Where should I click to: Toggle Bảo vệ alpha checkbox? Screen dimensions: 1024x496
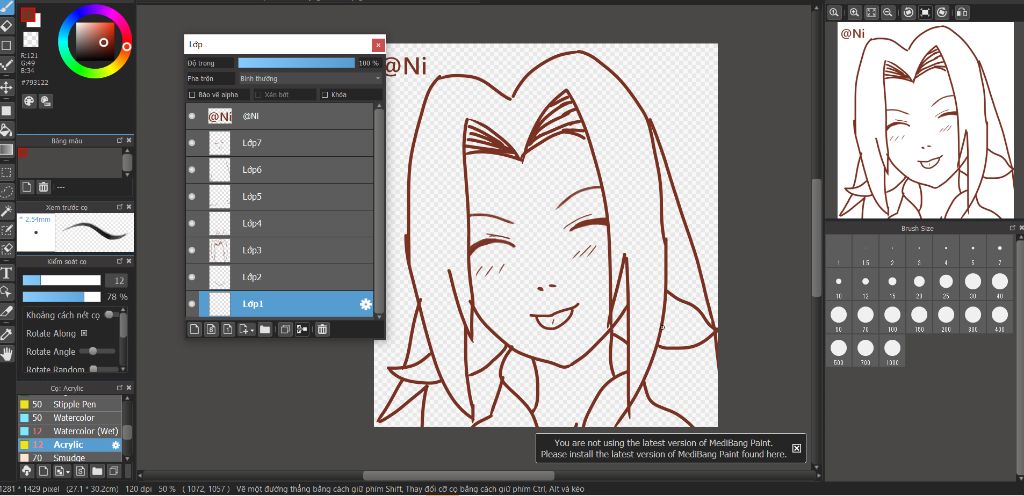pos(192,95)
